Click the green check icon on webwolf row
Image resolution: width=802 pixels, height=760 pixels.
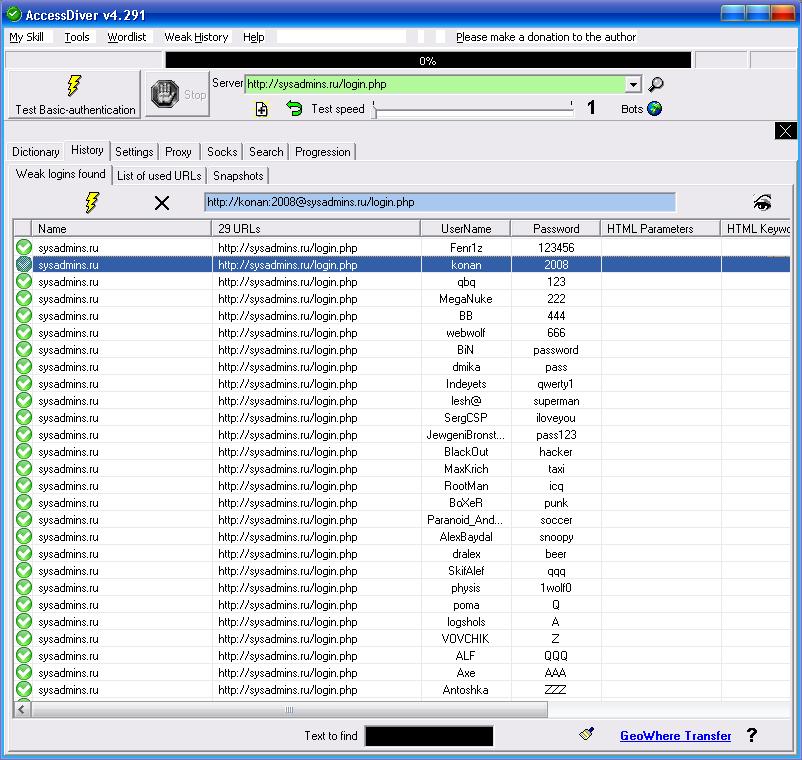click(24, 332)
